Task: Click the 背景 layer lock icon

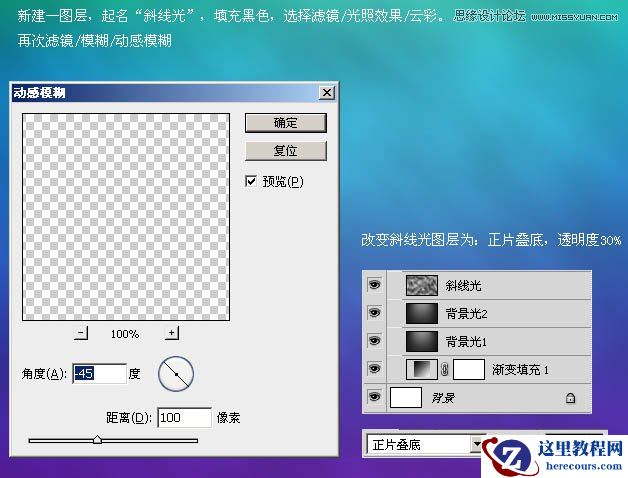Action: click(570, 398)
